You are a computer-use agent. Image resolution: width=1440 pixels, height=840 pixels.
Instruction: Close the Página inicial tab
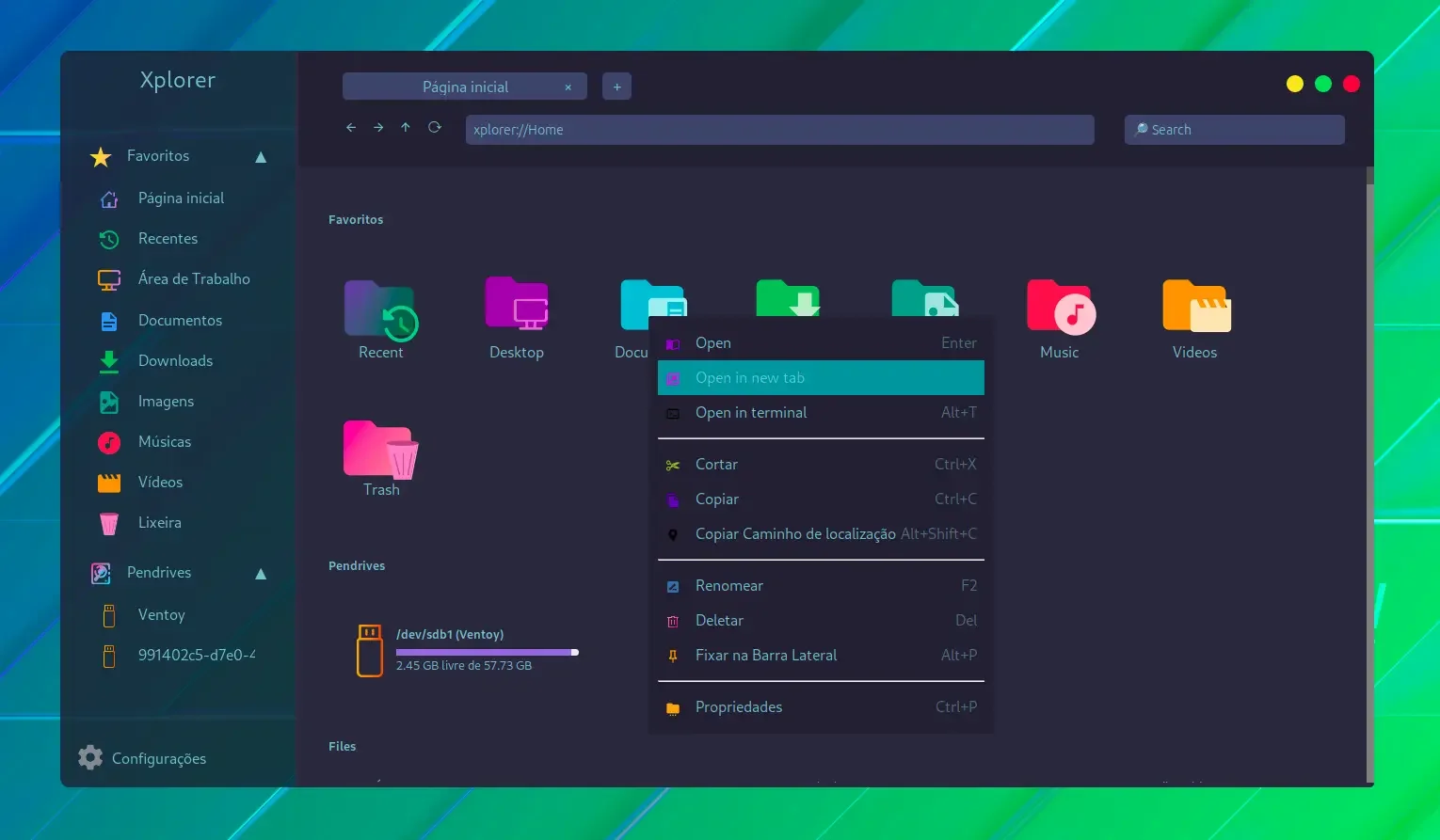click(568, 87)
